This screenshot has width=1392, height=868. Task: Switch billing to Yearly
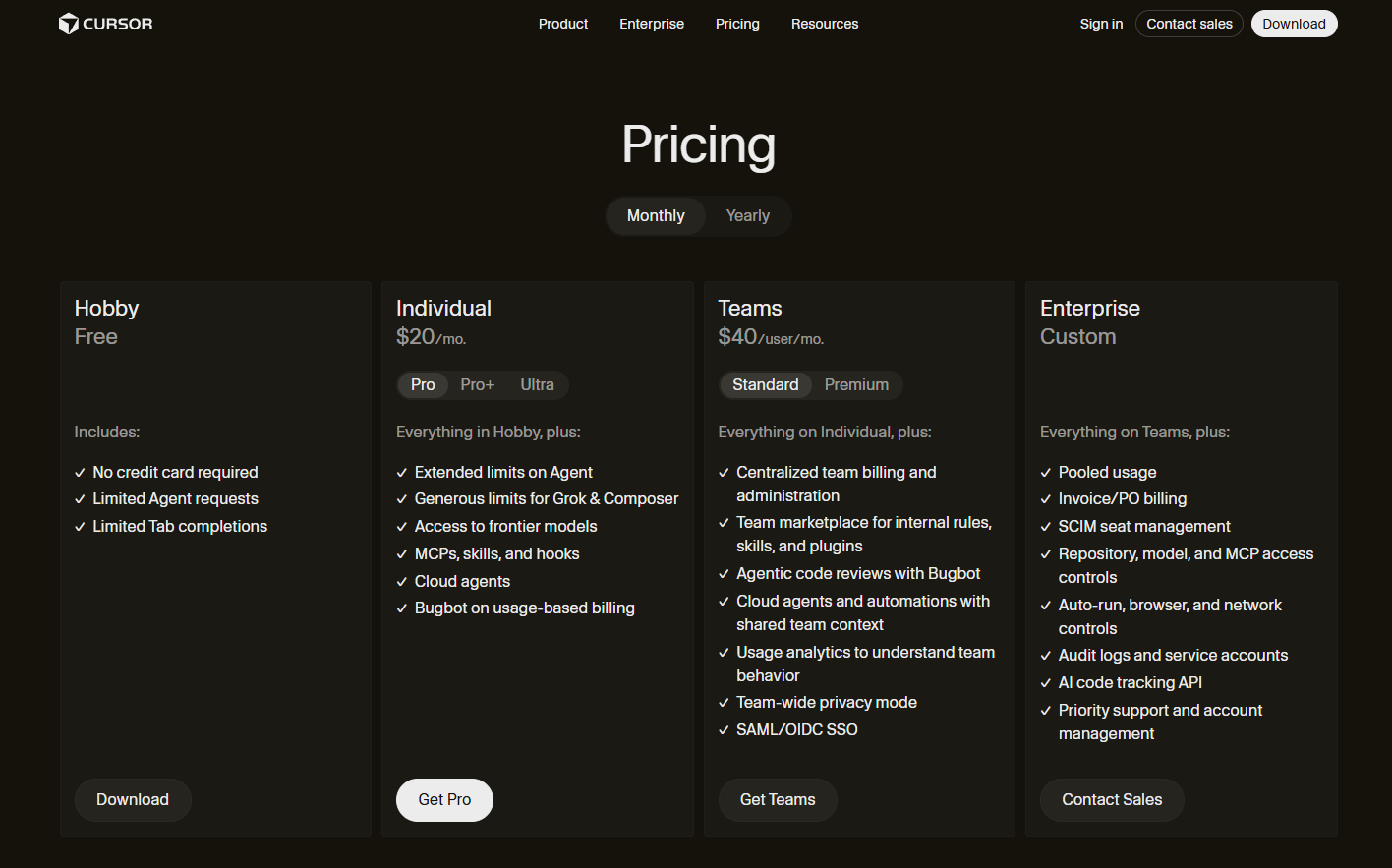[747, 216]
